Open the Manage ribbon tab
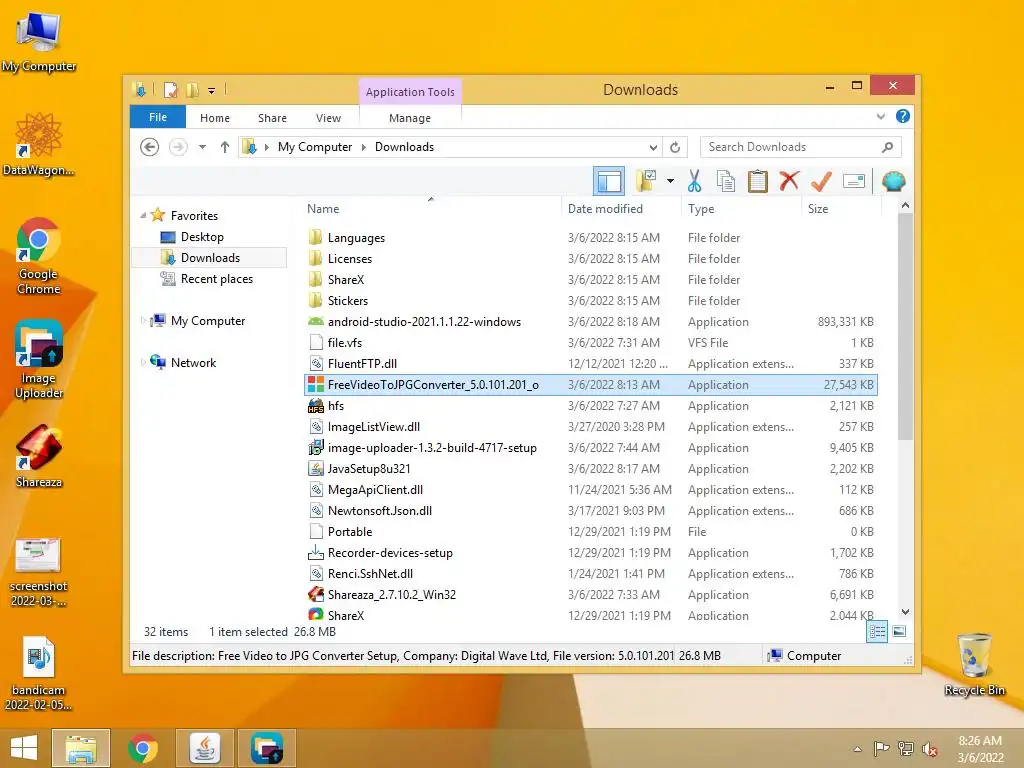The width and height of the screenshot is (1024, 768). coord(410,118)
